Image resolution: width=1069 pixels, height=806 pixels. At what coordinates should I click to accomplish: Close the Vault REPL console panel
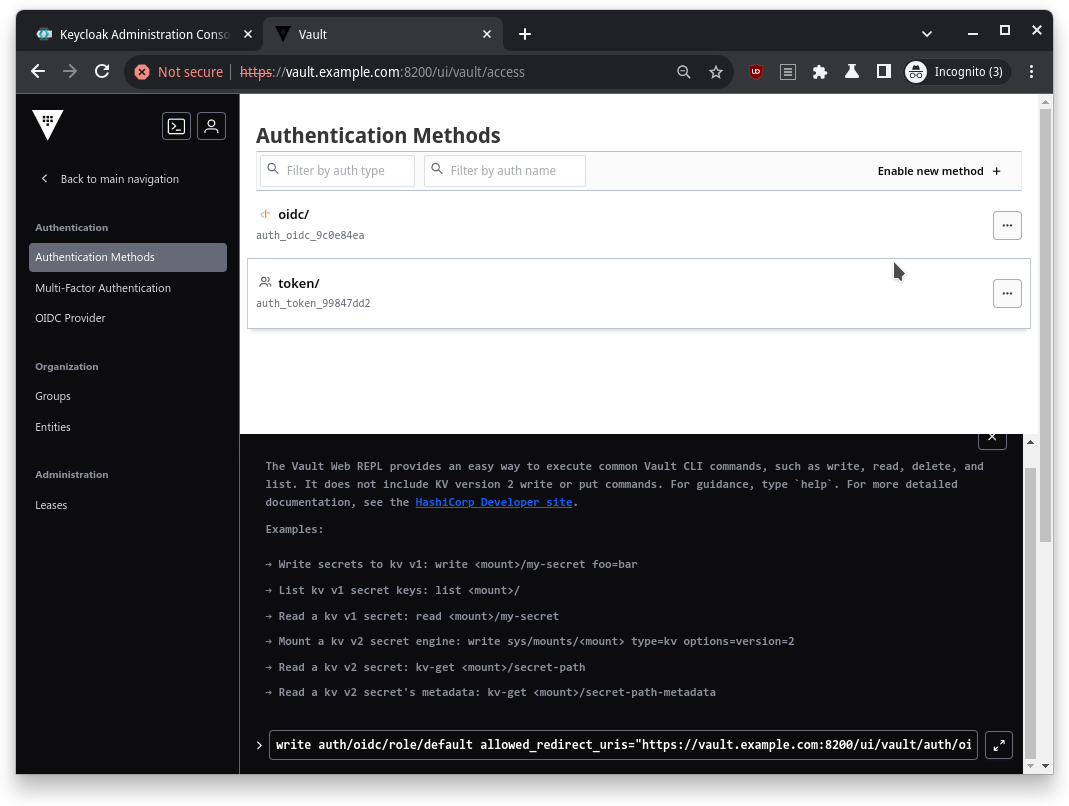[992, 438]
